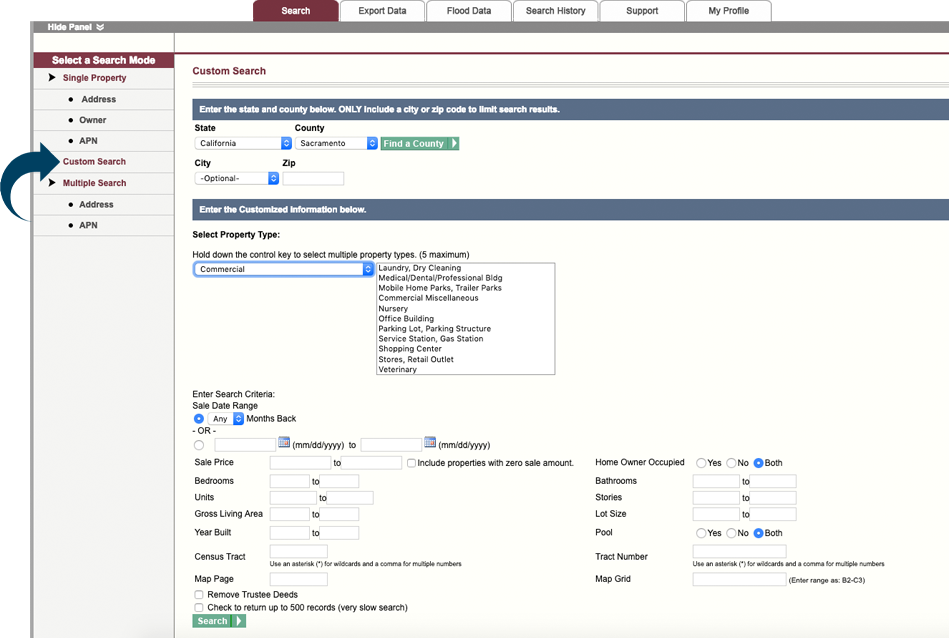Open the Search History tab
The width and height of the screenshot is (949, 638).
[555, 11]
